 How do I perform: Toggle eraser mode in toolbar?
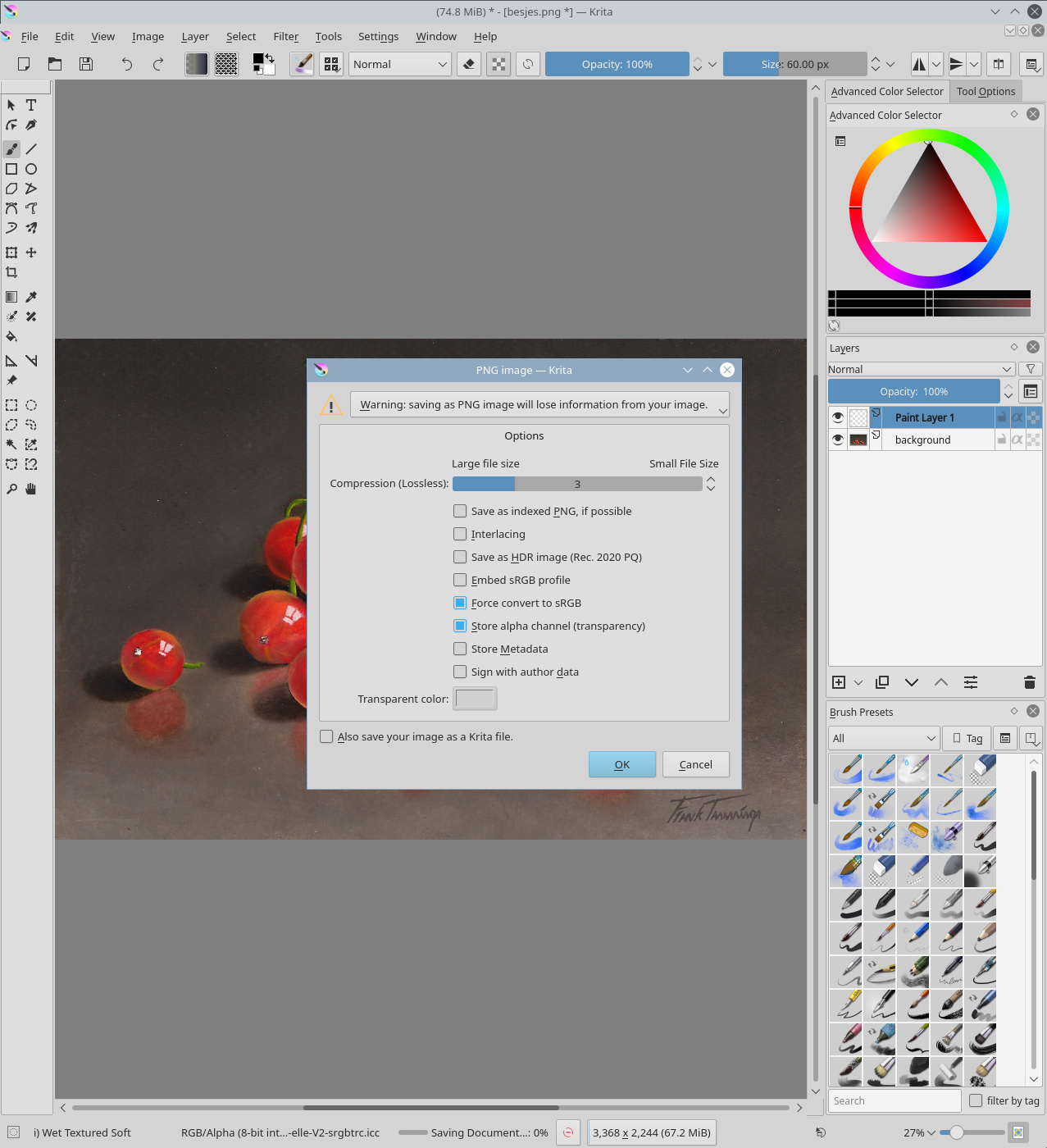[x=469, y=64]
